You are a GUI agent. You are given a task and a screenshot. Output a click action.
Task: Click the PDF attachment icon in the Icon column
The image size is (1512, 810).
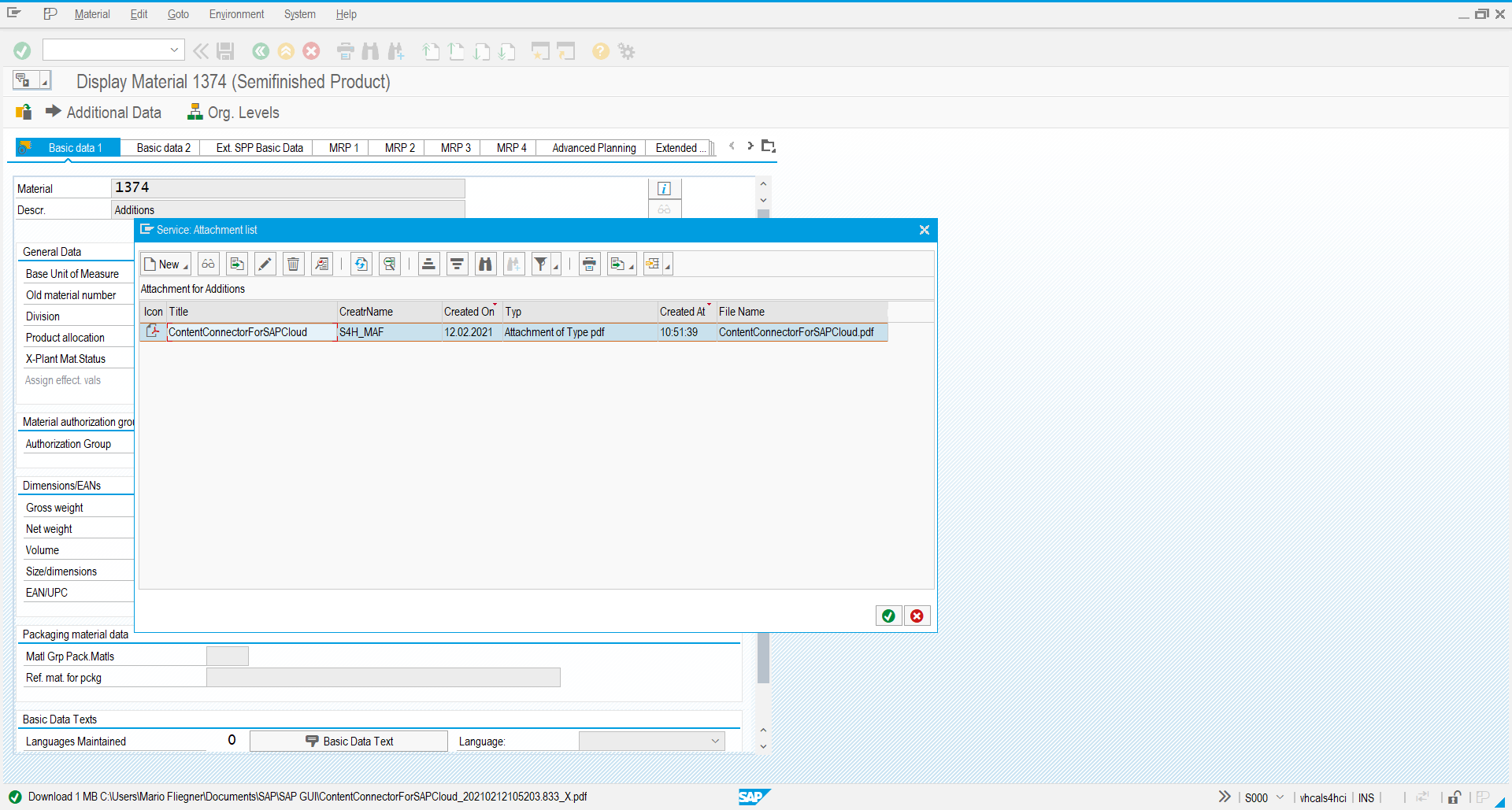click(x=153, y=331)
